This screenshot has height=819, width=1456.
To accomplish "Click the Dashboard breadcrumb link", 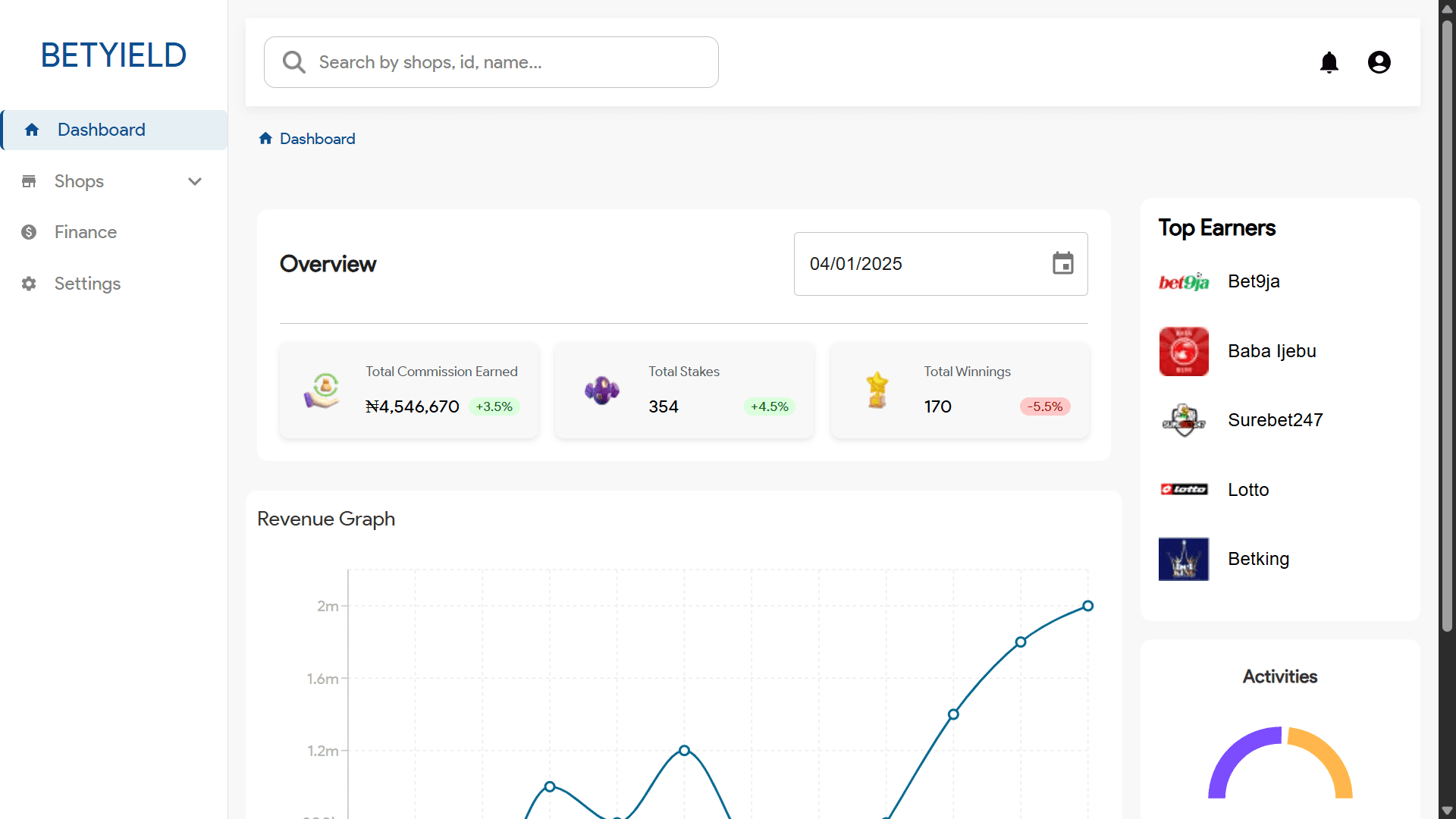I will tap(317, 139).
